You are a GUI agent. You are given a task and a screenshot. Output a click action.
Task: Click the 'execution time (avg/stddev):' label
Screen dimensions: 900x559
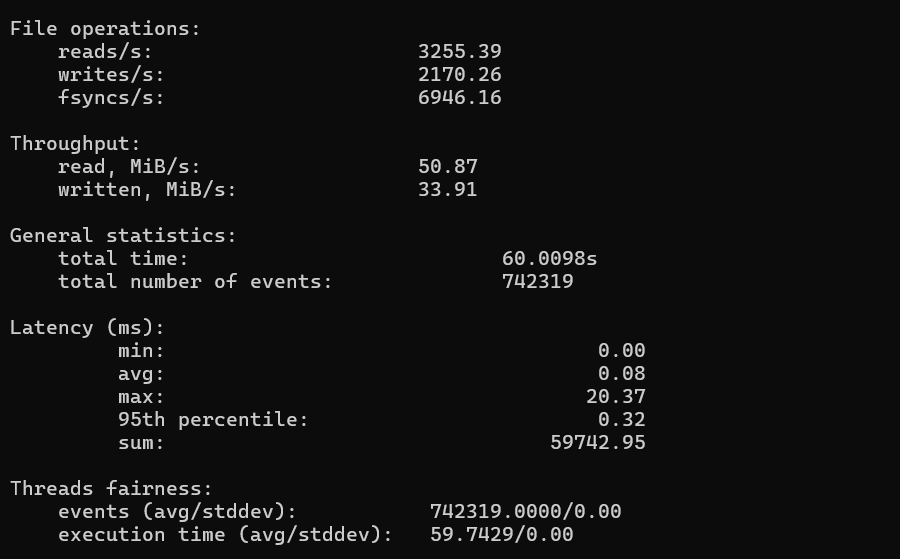click(225, 535)
